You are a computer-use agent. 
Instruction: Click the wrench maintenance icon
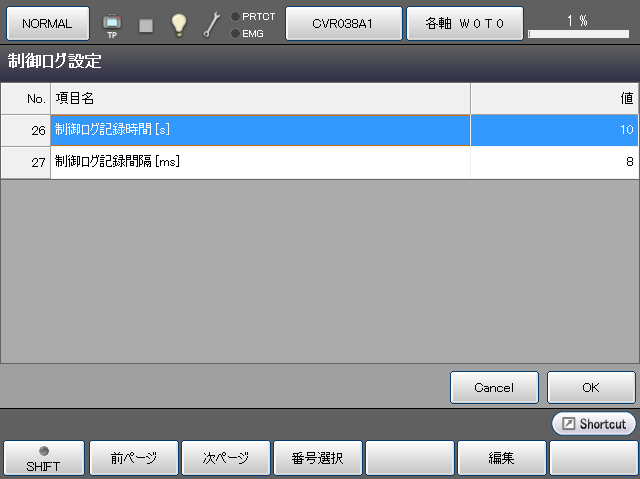click(212, 25)
